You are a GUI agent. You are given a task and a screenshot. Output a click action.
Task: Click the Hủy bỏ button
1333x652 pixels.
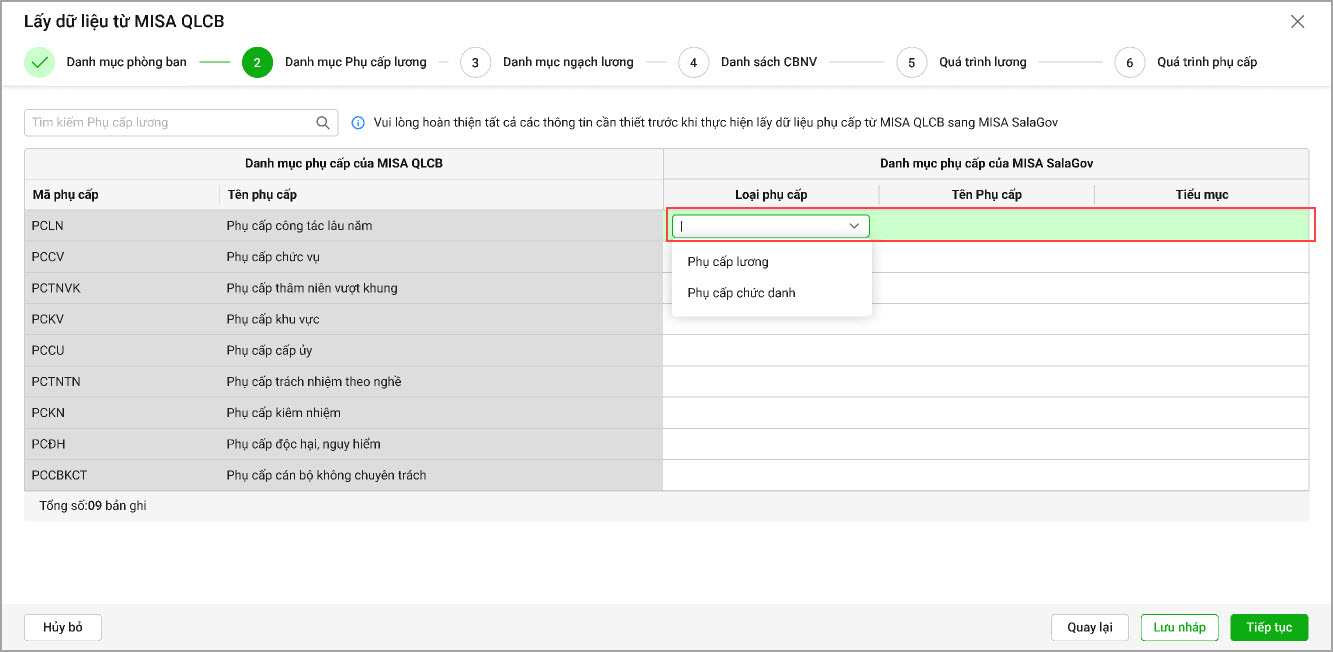coord(63,627)
